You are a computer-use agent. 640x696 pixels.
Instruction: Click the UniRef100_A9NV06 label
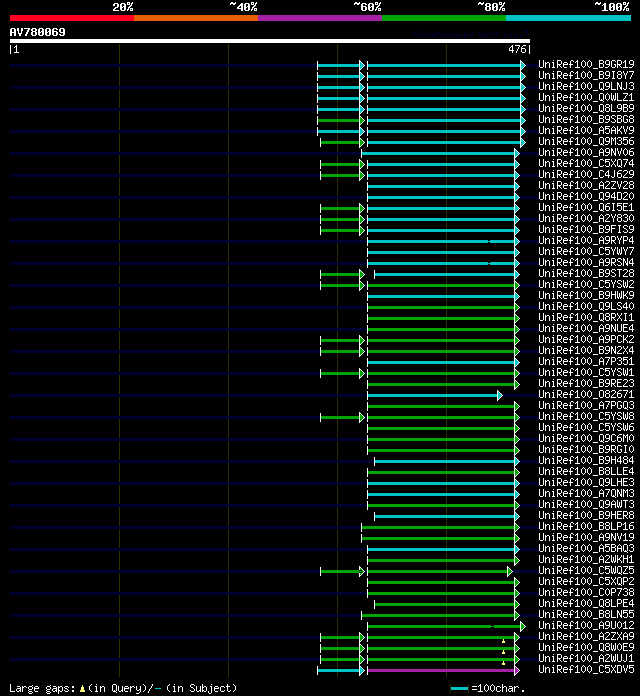(x=586, y=153)
